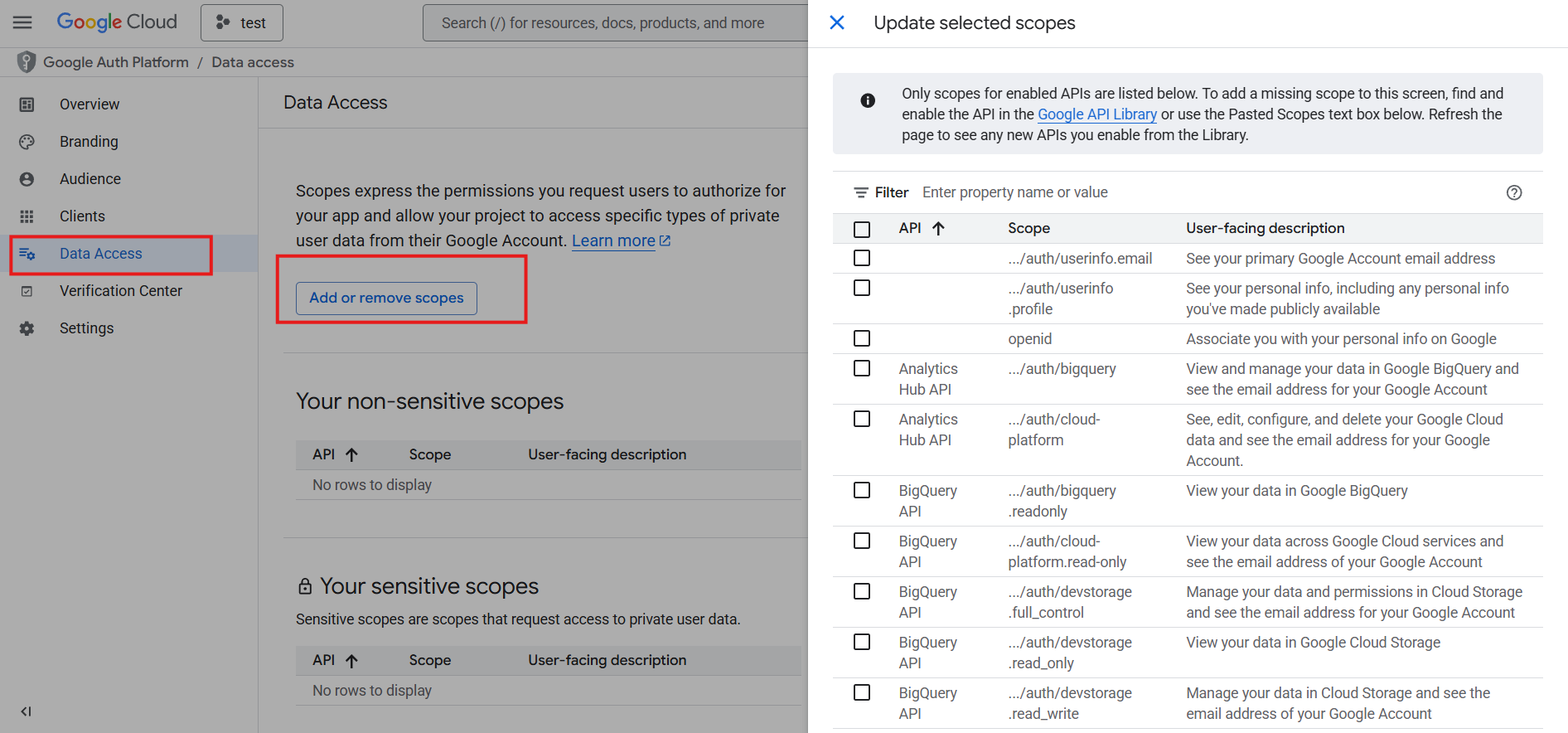The image size is (1568, 733).
Task: Click the Clients grid icon
Action: [x=27, y=216]
